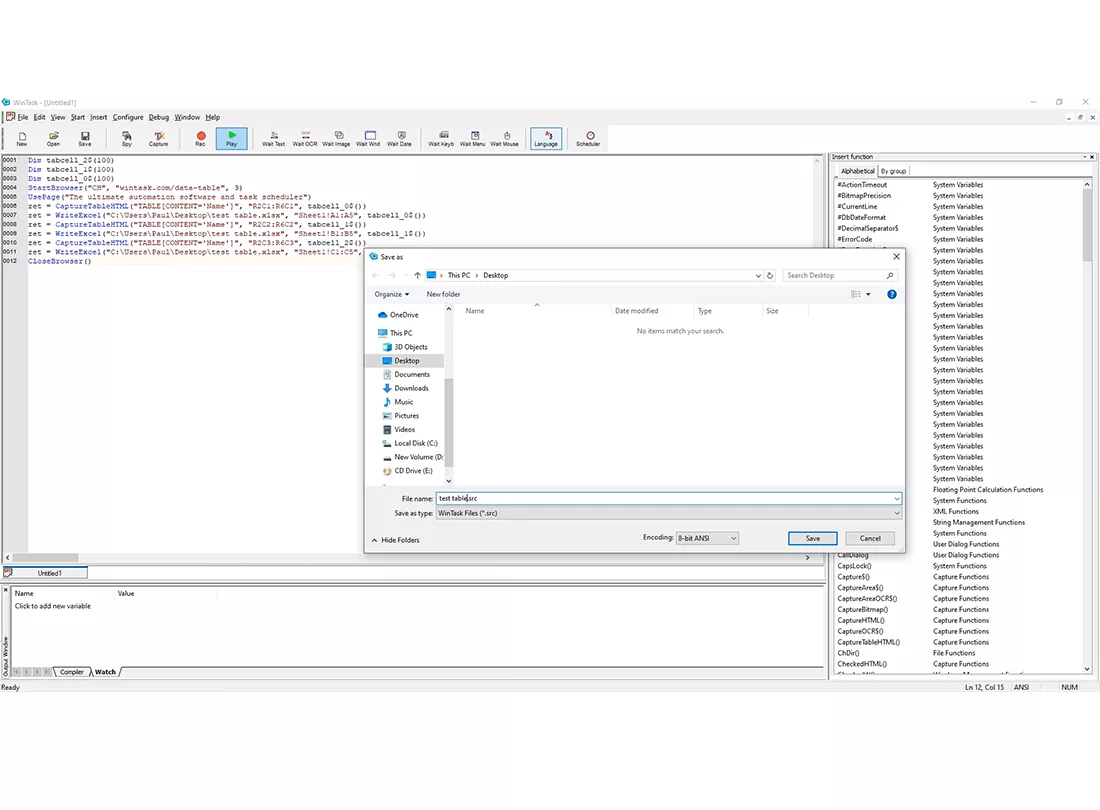Click 'Click to add new variable' row
This screenshot has width=1100, height=810.
pos(53,606)
